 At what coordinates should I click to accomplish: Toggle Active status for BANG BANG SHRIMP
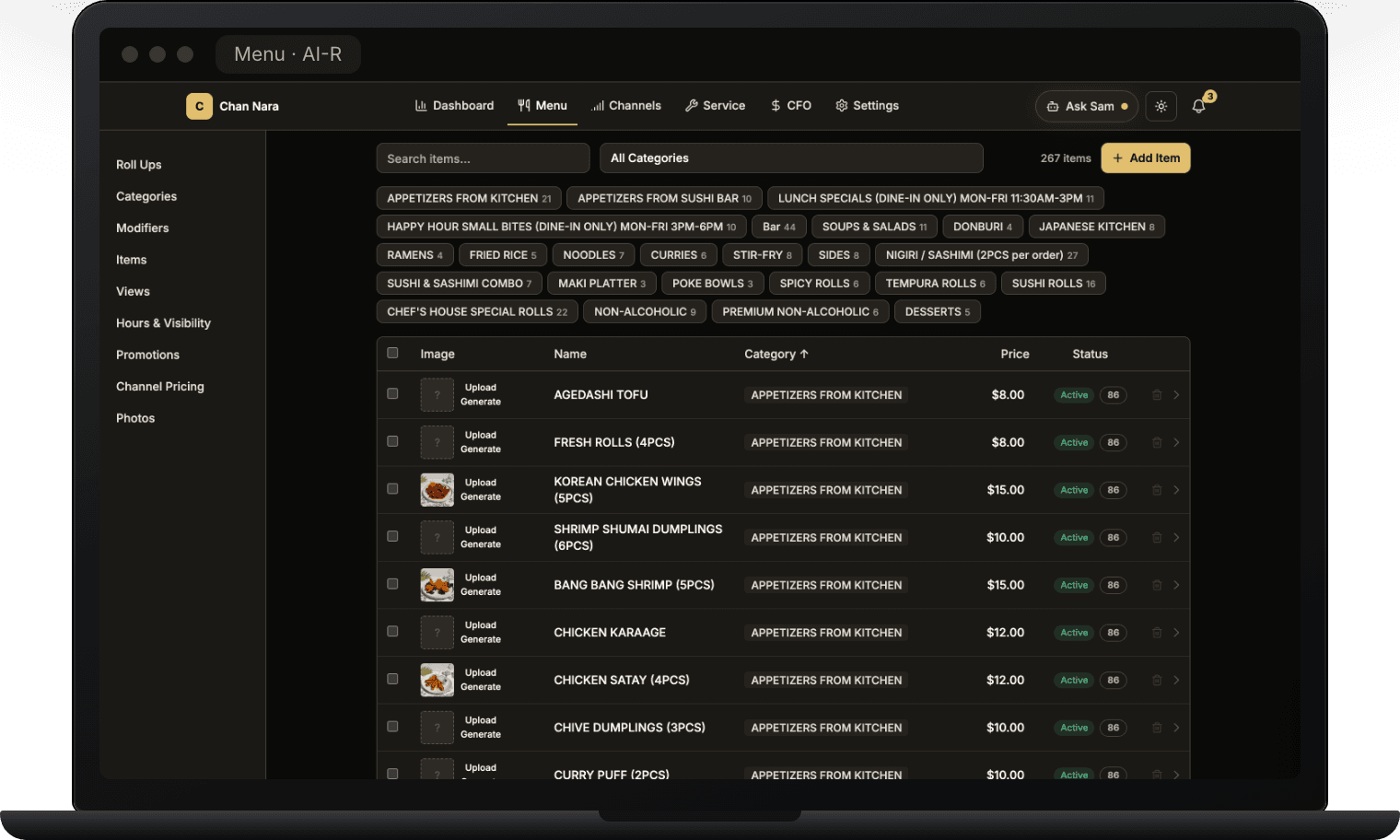coord(1074,585)
